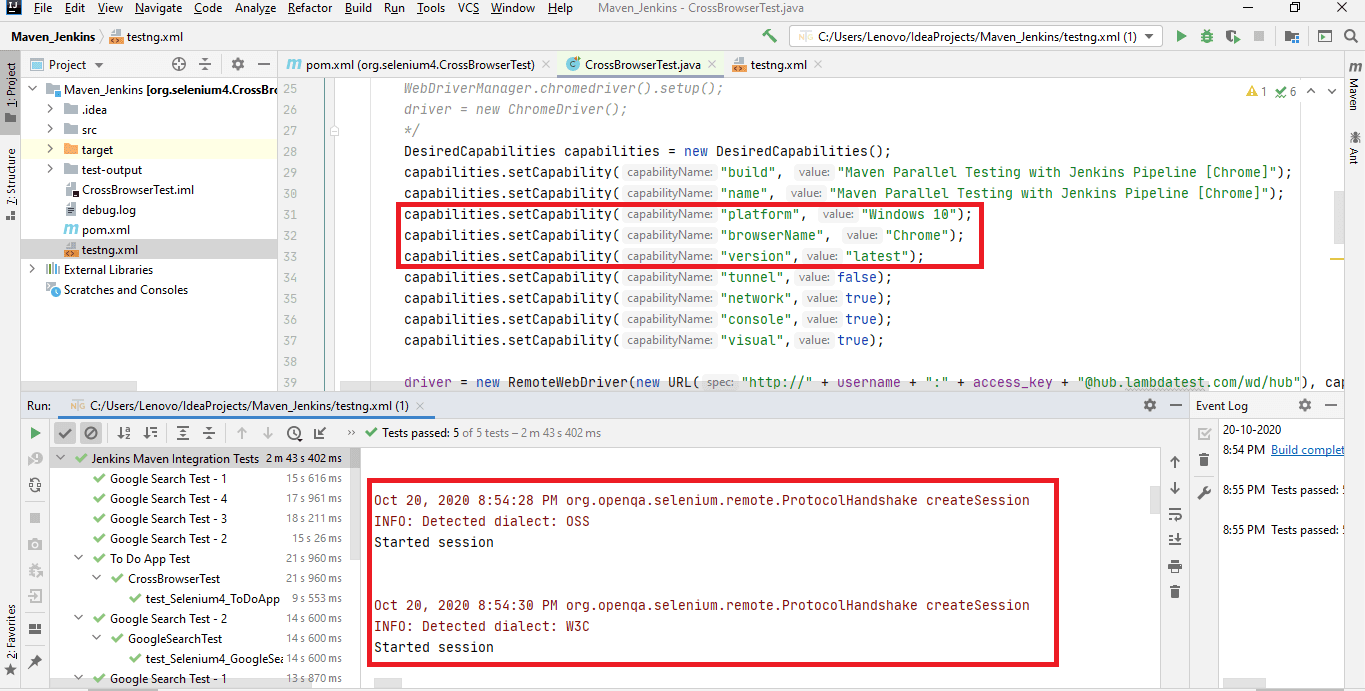
Task: Toggle Show Passed tests filter
Action: point(67,432)
